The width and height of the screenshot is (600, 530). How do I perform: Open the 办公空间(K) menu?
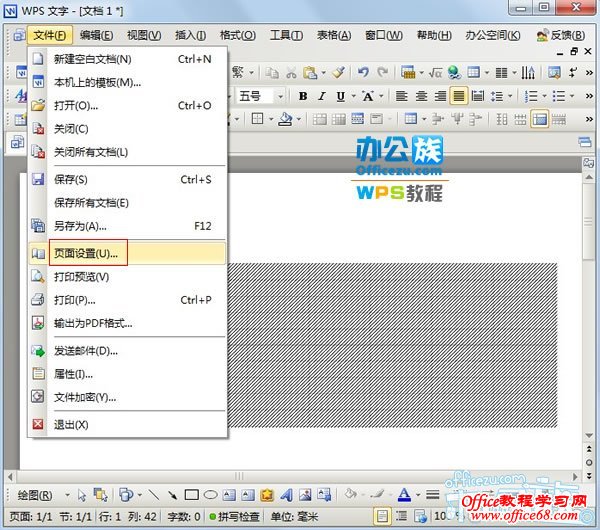click(x=492, y=35)
